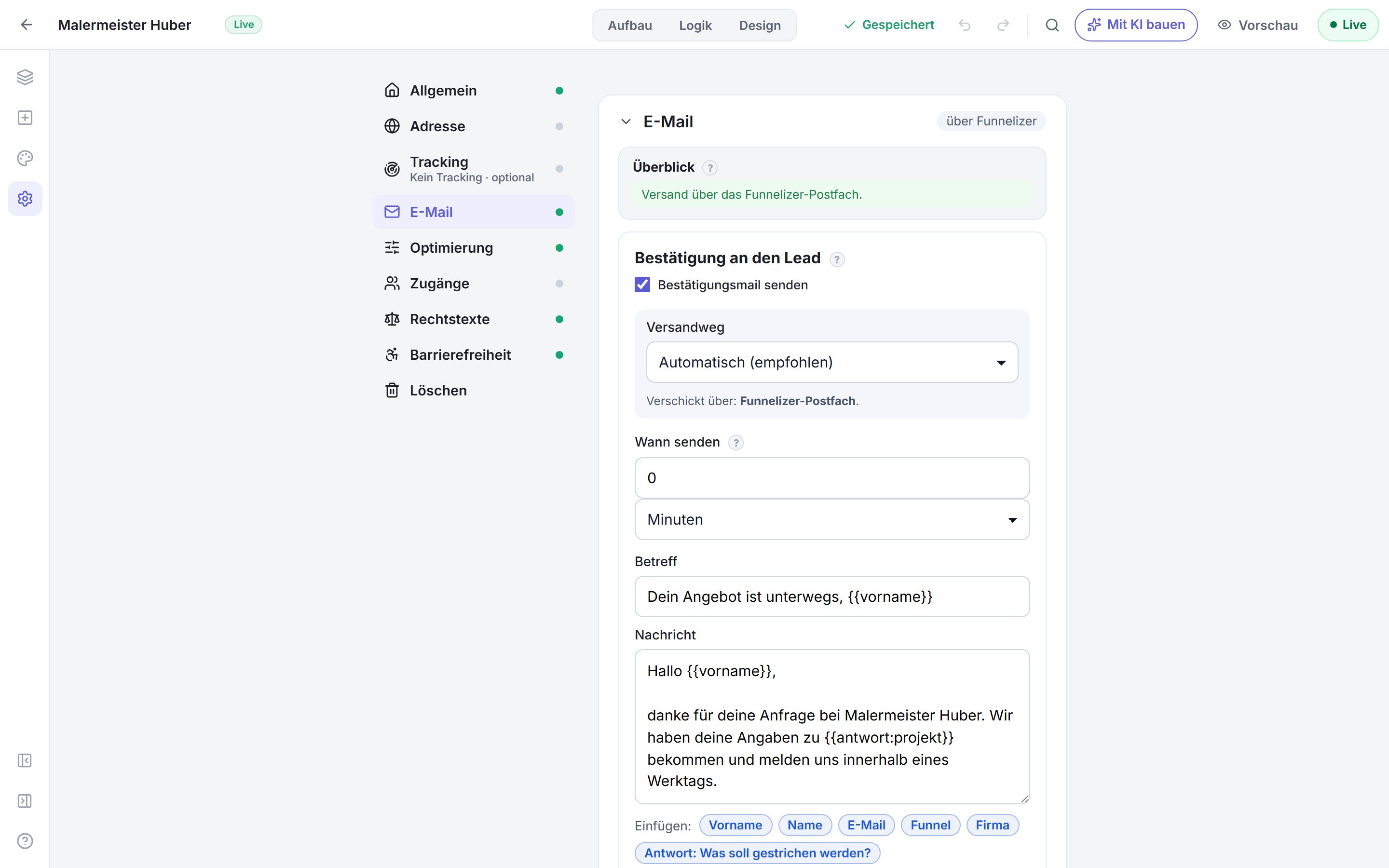The width and height of the screenshot is (1389, 868).
Task: Open Optimierung settings section
Action: (x=474, y=248)
